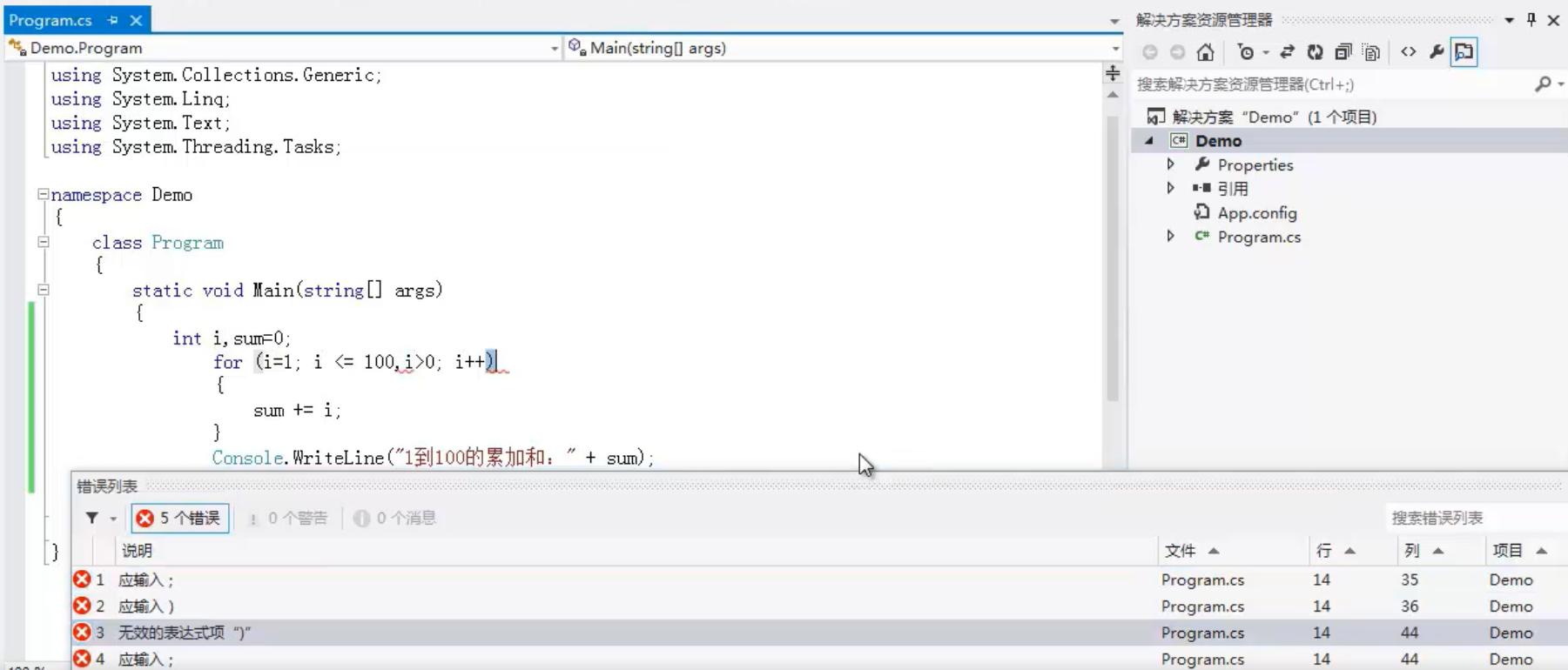Close the Solution Explorer panel

point(1553,19)
